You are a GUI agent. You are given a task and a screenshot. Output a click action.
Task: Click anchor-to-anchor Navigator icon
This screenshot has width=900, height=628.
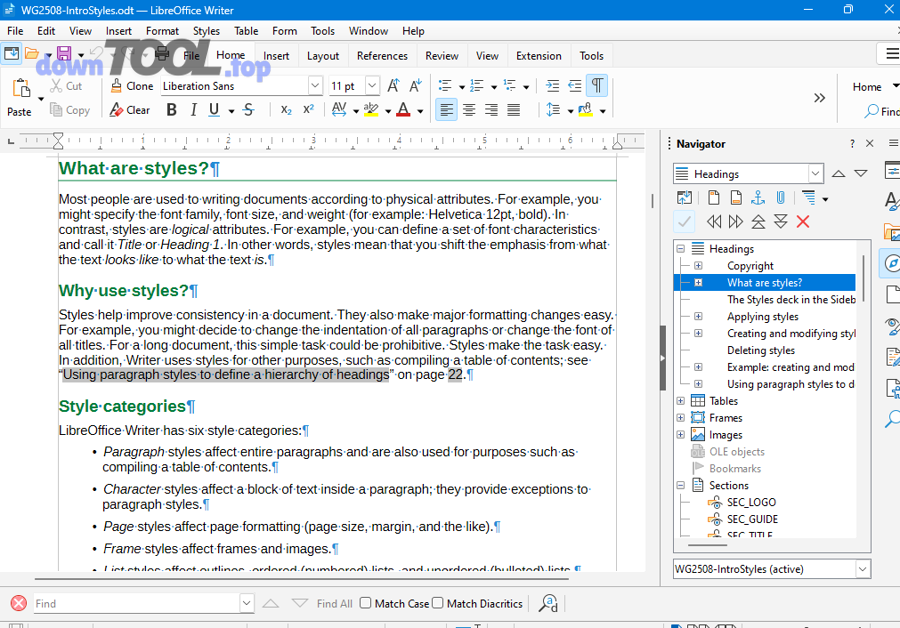click(x=758, y=198)
